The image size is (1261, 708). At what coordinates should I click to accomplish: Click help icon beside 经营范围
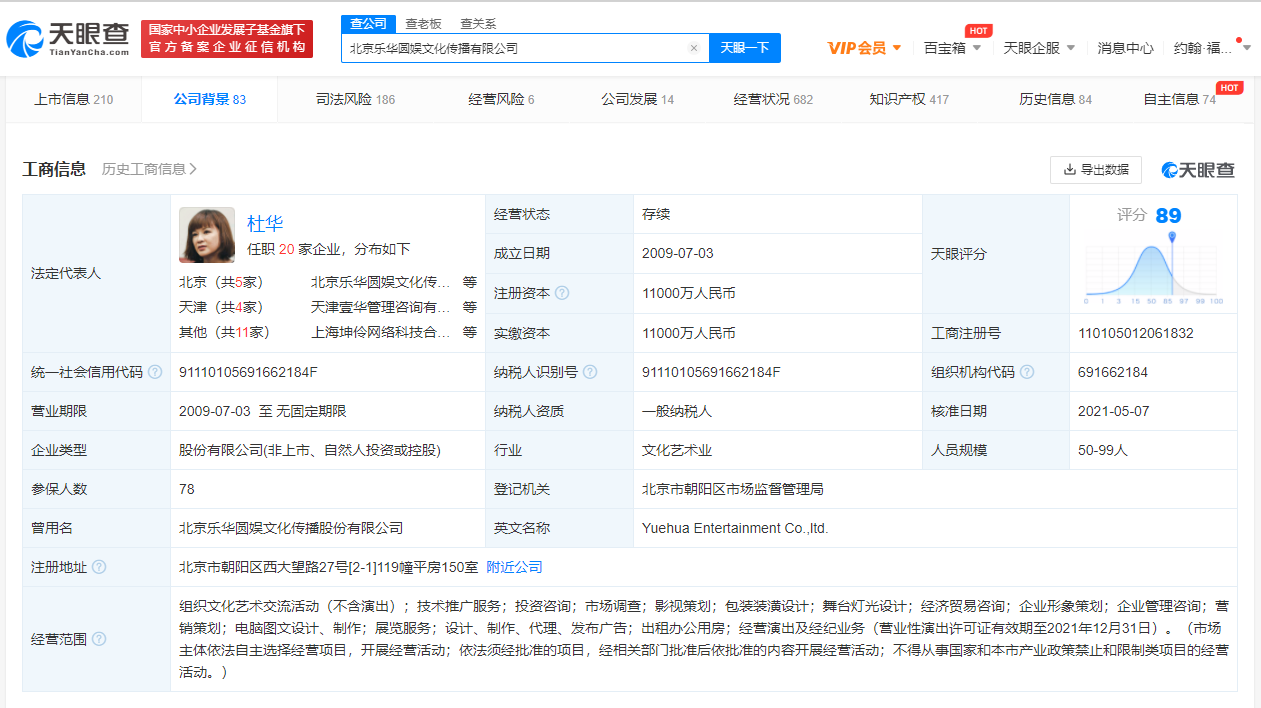(99, 639)
